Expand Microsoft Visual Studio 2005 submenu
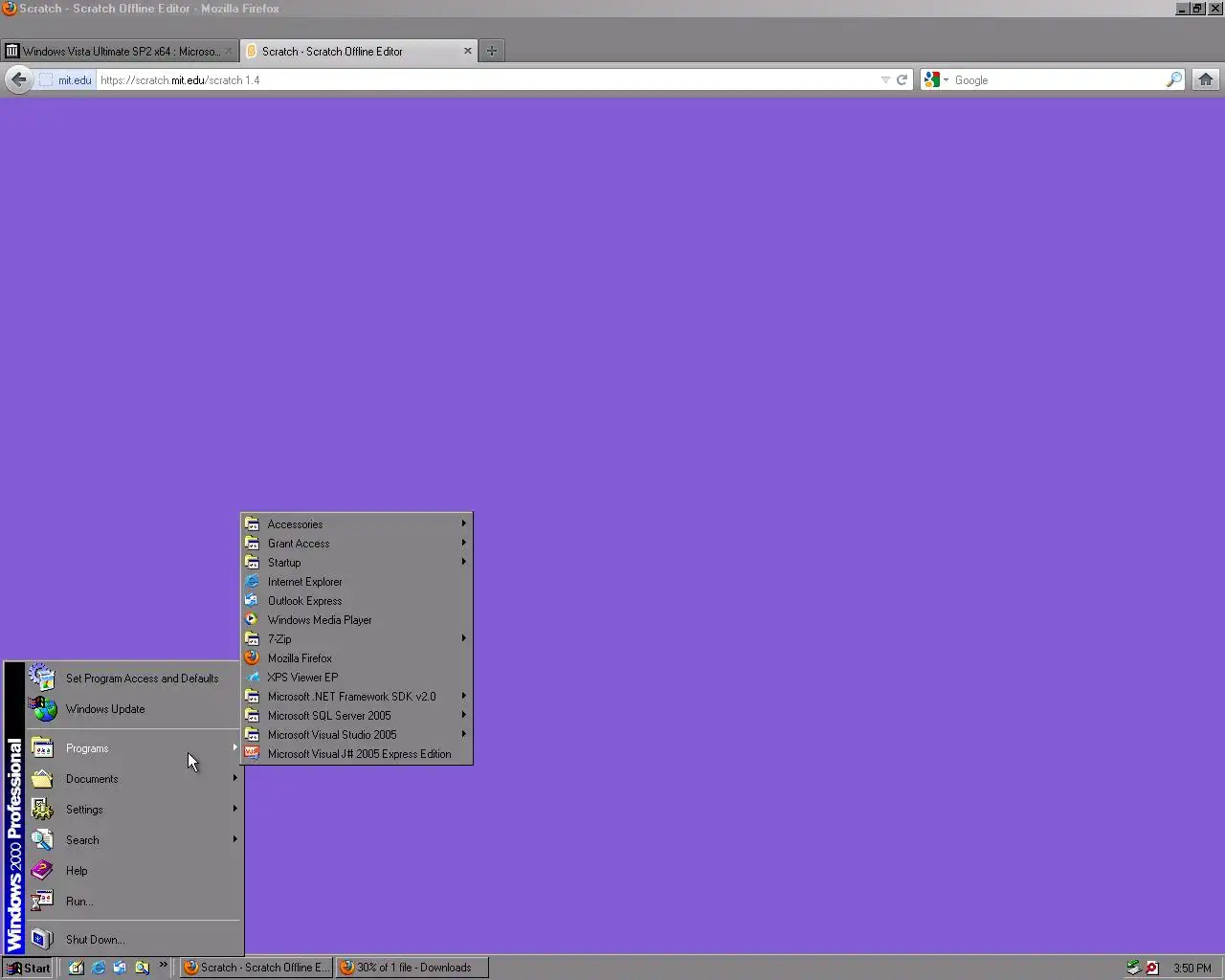This screenshot has height=980, width=1225. click(x=356, y=735)
